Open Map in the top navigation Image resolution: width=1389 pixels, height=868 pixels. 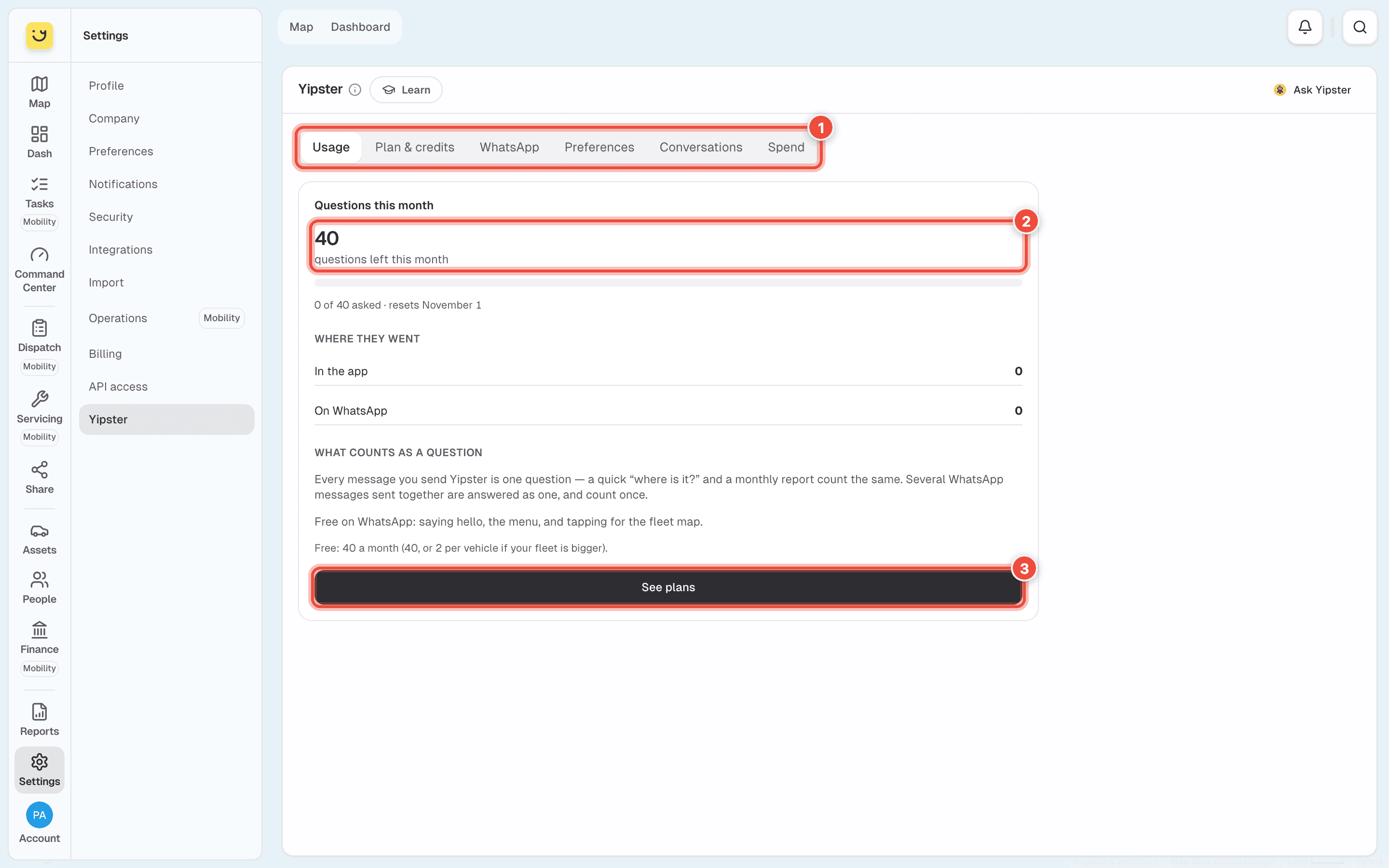[301, 27]
